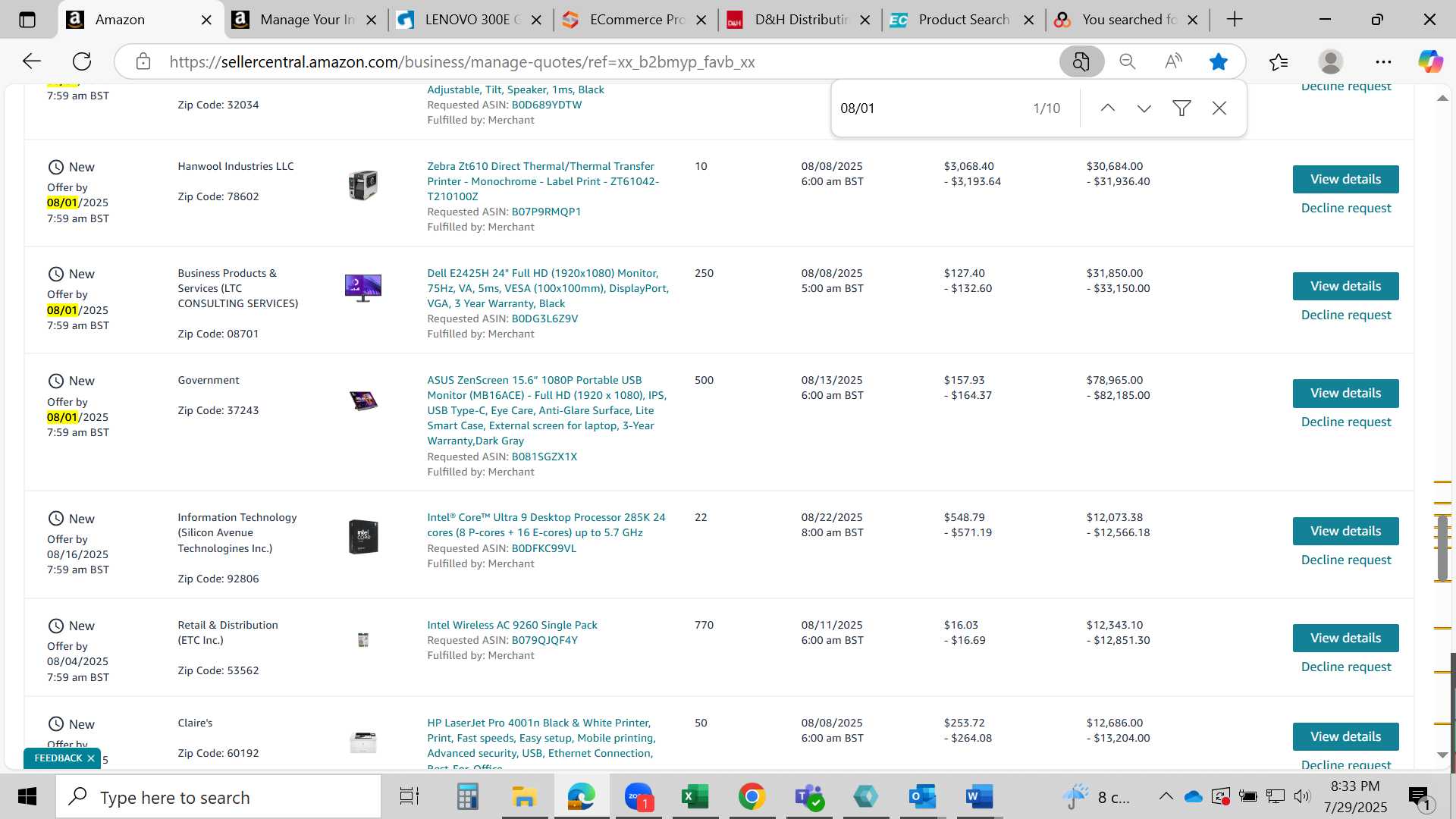The height and width of the screenshot is (819, 1456).
Task: Open ASUS ZenScreen product title link
Action: point(547,410)
